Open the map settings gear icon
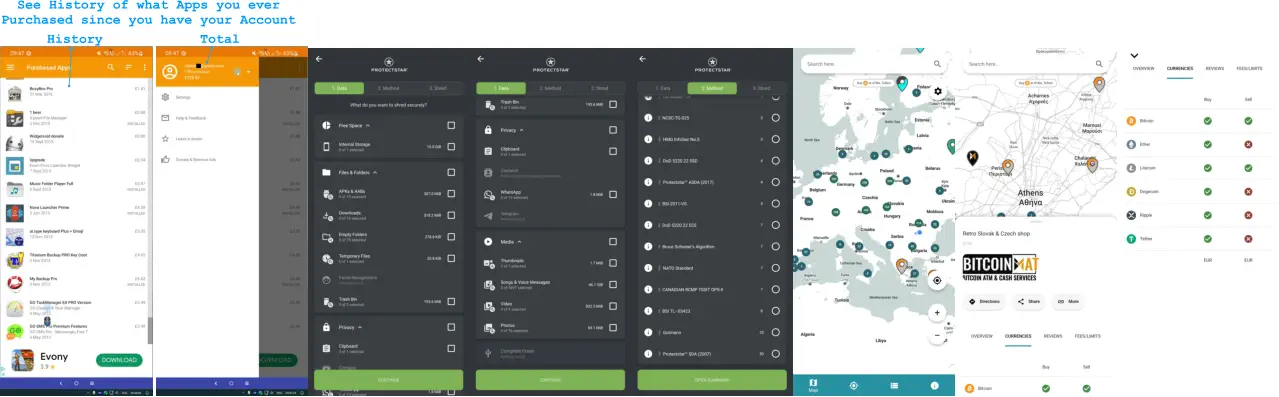Viewport: 1279px width, 397px height. point(937,91)
